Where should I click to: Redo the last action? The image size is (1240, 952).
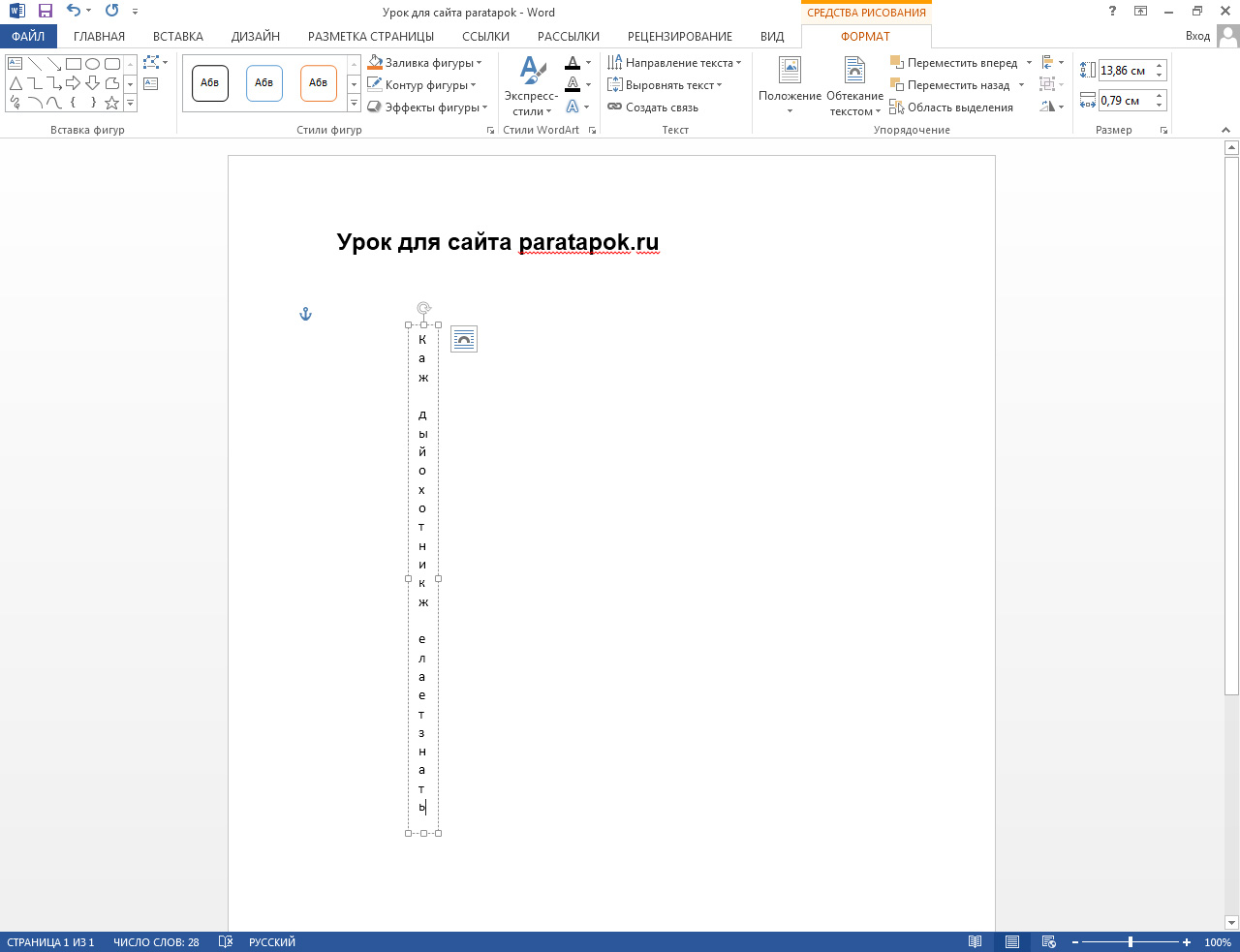tap(111, 12)
